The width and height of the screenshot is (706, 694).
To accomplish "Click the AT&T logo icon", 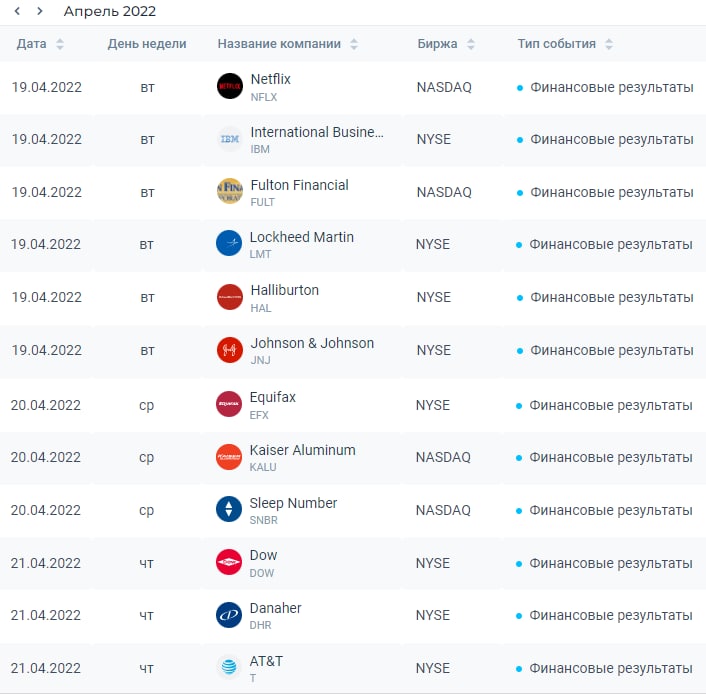I will (x=229, y=667).
